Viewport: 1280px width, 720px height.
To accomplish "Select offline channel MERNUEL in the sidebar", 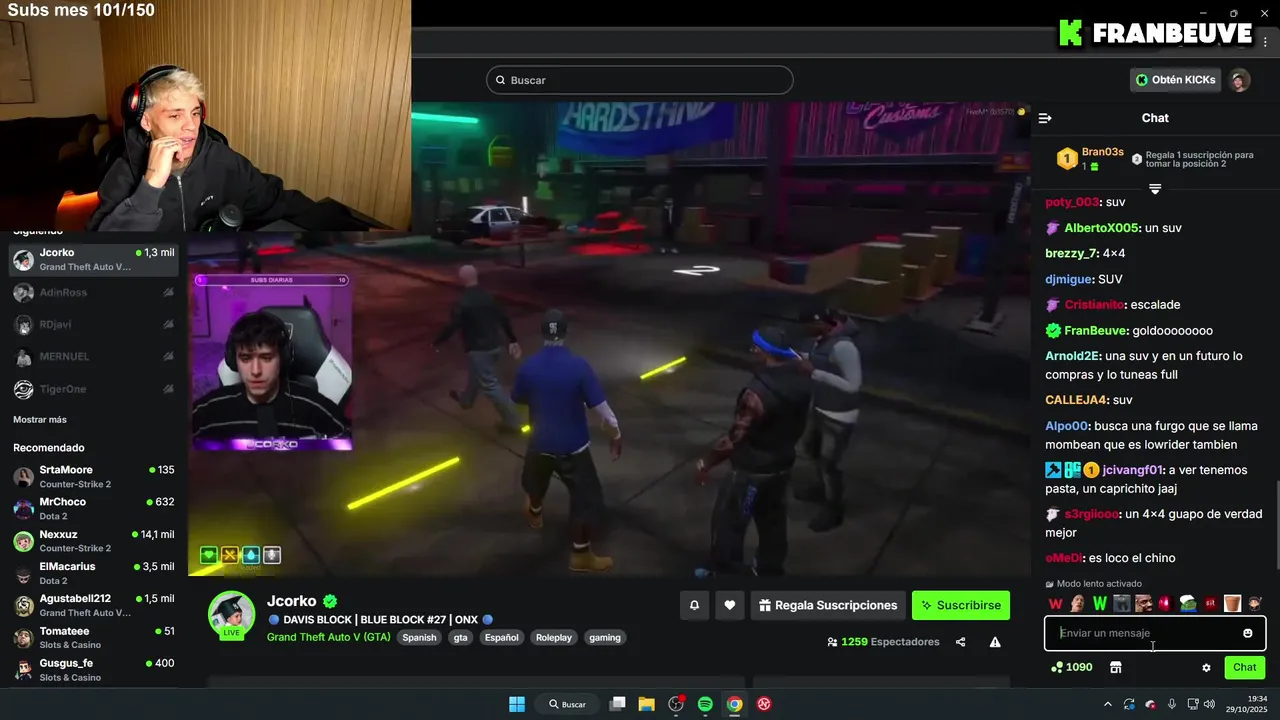I will click(94, 357).
